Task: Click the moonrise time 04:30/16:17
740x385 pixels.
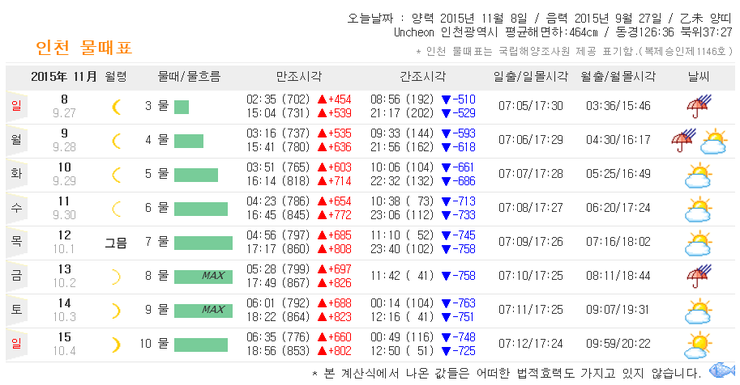Action: [x=618, y=140]
